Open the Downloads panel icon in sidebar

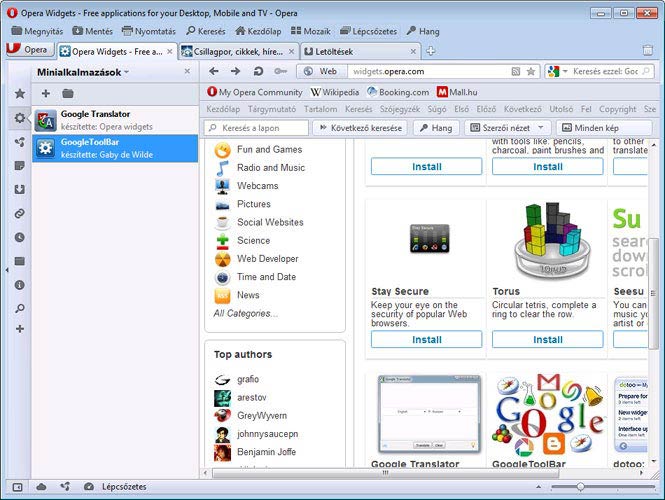tap(20, 189)
